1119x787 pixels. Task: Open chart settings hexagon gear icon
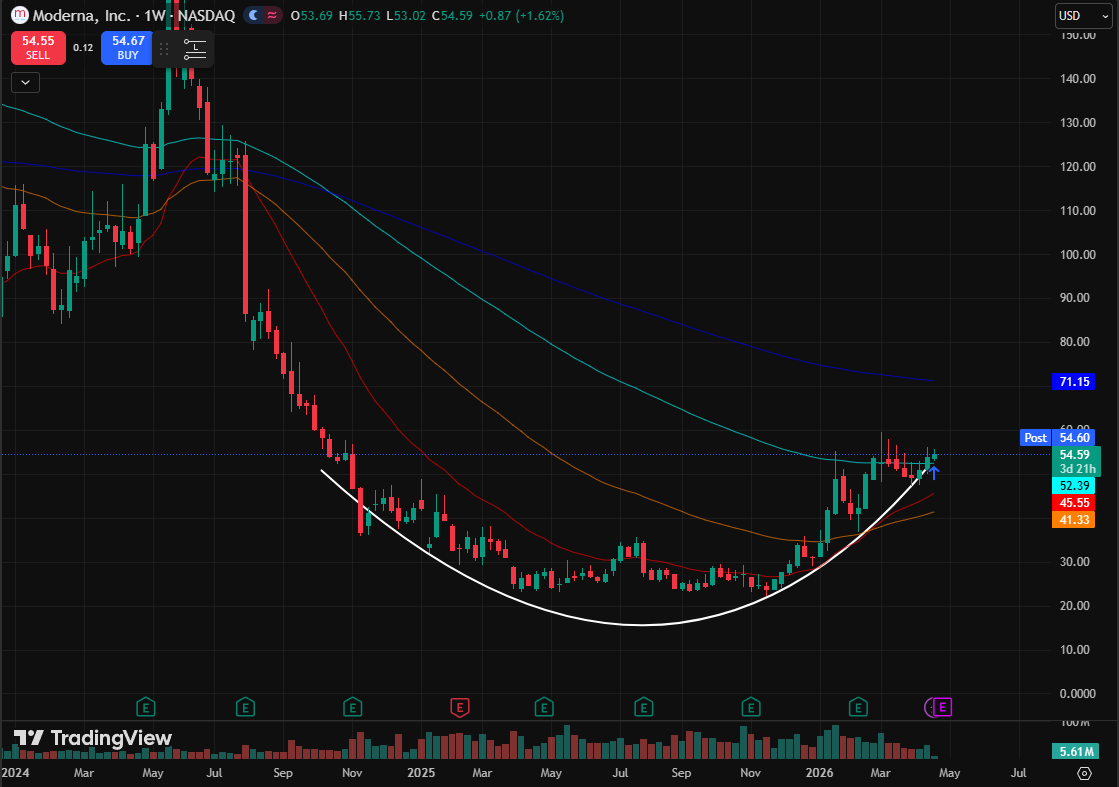[x=1085, y=773]
